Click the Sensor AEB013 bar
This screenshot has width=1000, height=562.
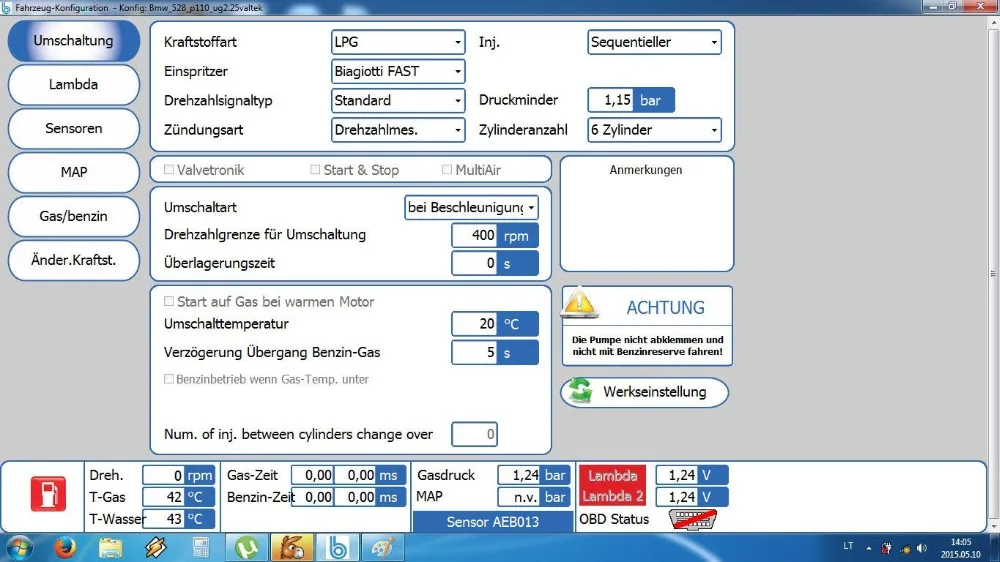coord(493,522)
